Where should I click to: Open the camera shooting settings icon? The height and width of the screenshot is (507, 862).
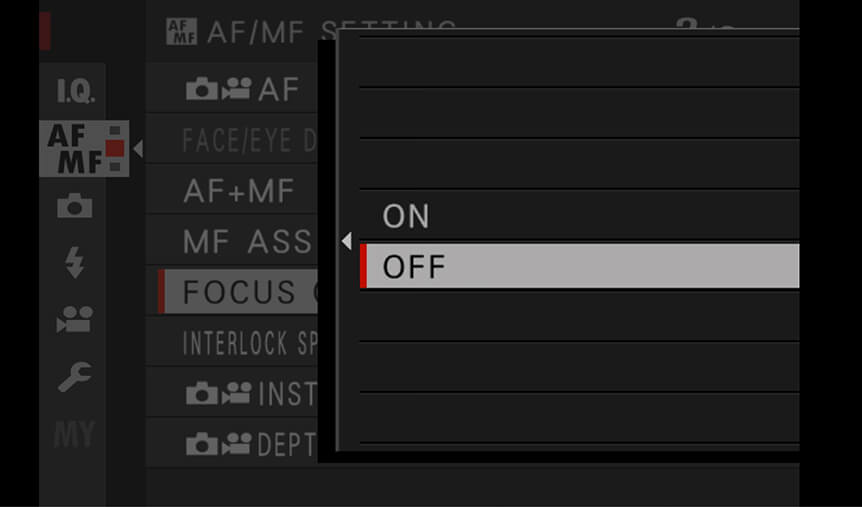pos(75,206)
